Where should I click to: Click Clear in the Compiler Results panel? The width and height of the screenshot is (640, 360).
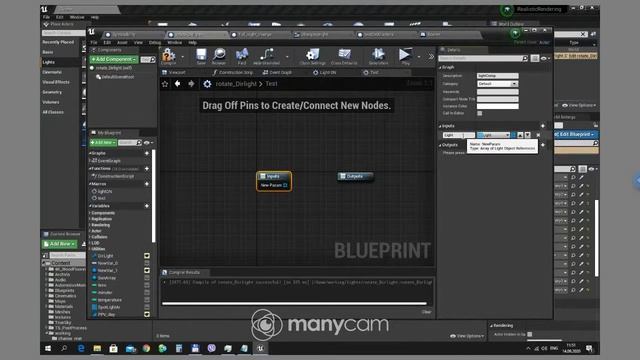pos(426,312)
